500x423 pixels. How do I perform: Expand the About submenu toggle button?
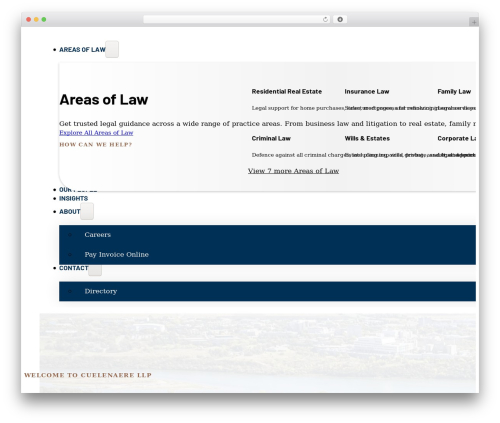(x=87, y=211)
